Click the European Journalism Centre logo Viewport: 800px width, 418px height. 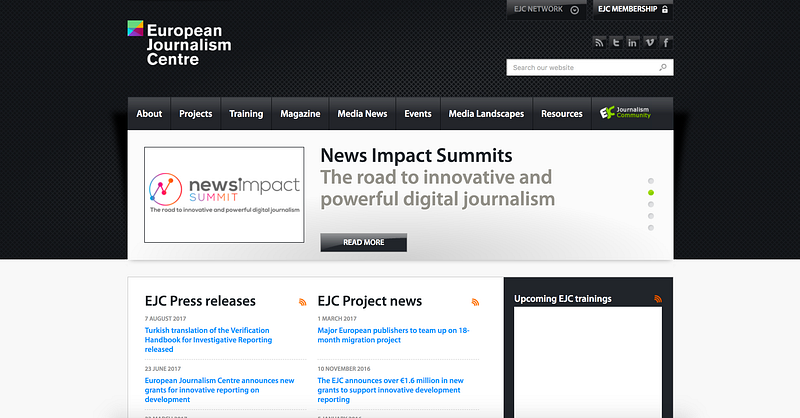pos(179,44)
